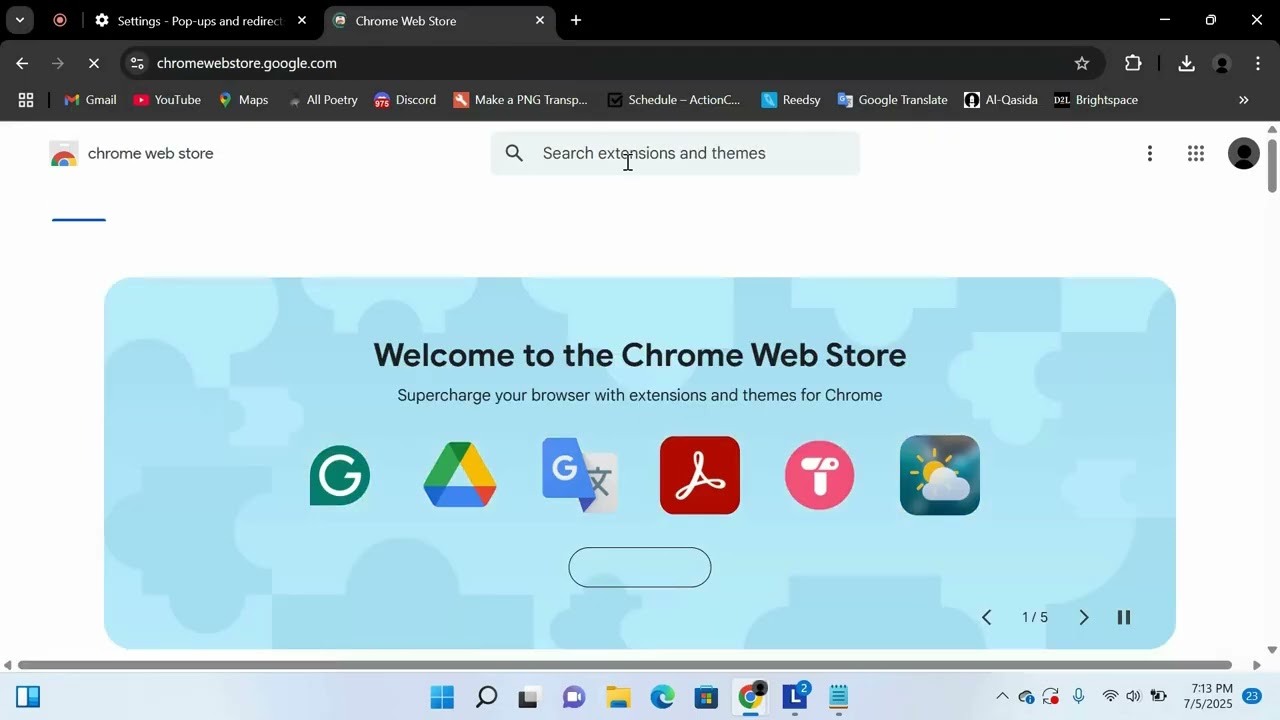Open the Google apps grid
The height and width of the screenshot is (720, 1280).
click(x=1196, y=153)
